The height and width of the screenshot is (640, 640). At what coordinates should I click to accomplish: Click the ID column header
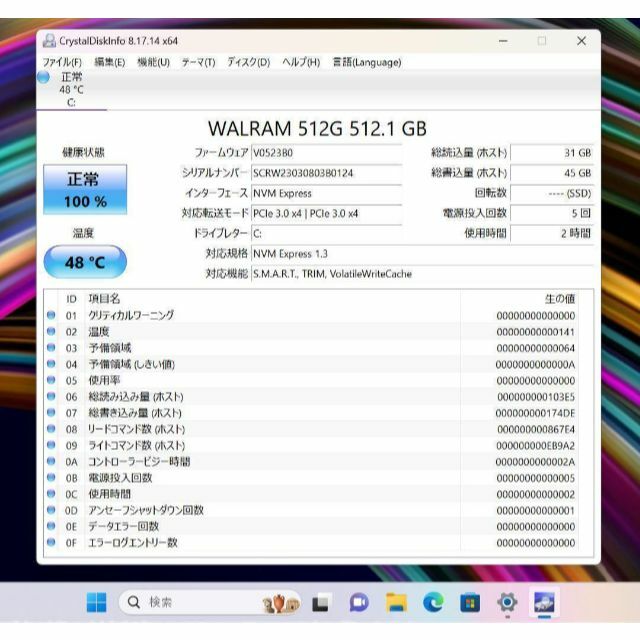[71, 299]
